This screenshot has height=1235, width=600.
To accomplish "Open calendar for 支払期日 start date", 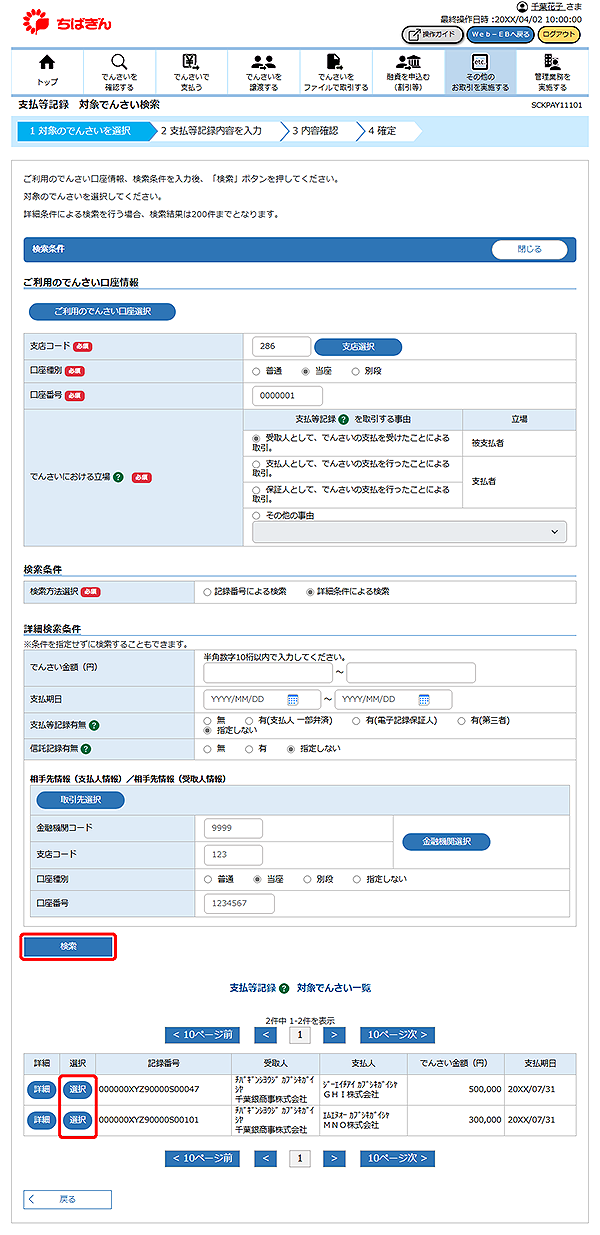I will (x=293, y=699).
